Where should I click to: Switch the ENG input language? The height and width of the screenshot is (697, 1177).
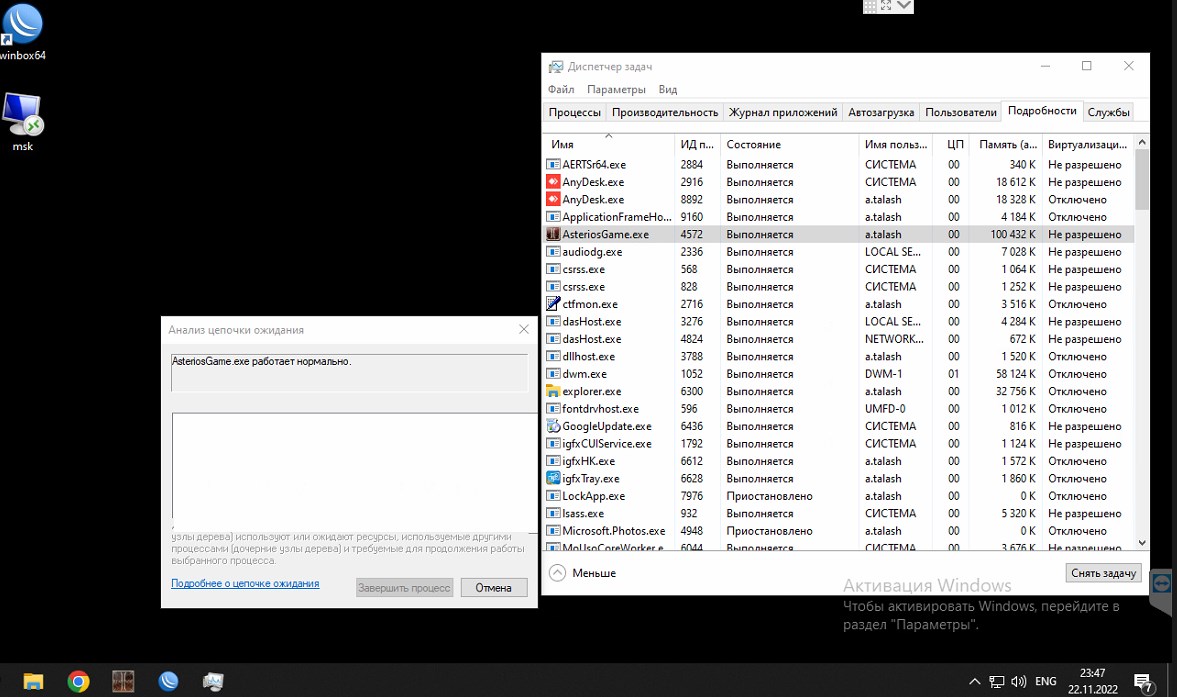click(x=1046, y=681)
